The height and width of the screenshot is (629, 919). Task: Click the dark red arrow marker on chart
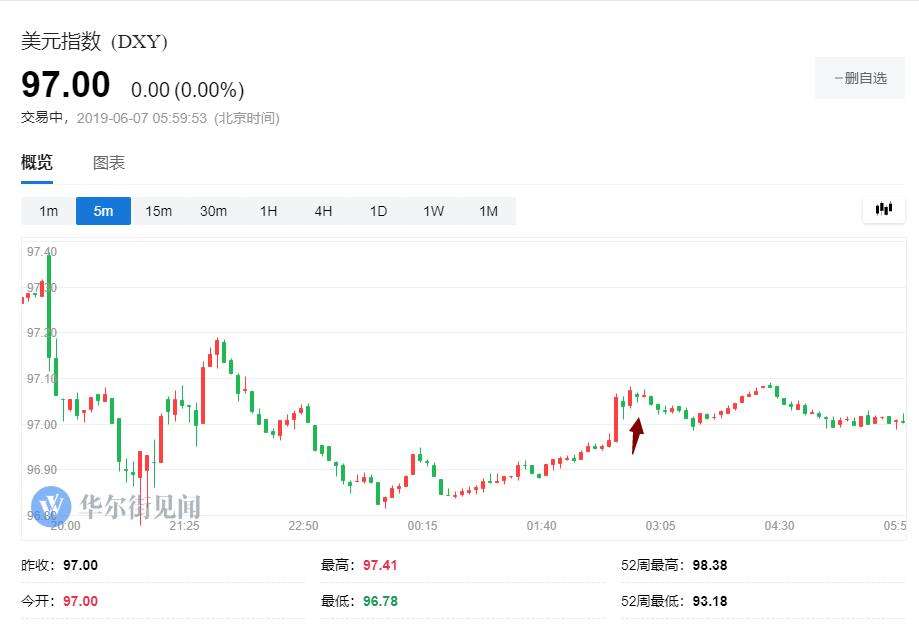[637, 435]
